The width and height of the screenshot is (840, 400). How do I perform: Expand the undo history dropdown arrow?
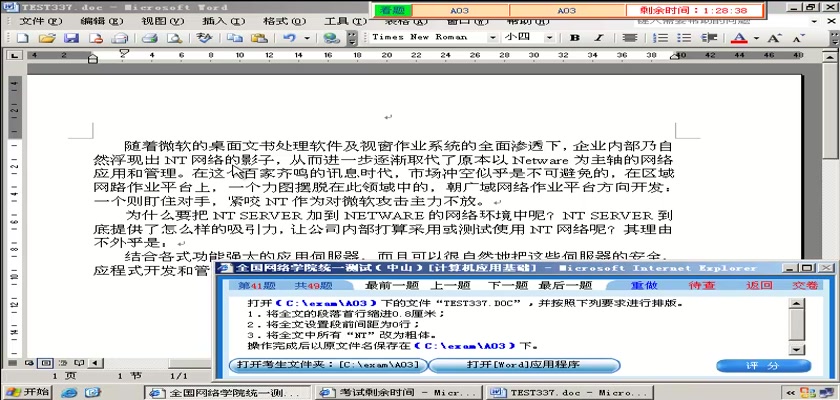click(307, 37)
